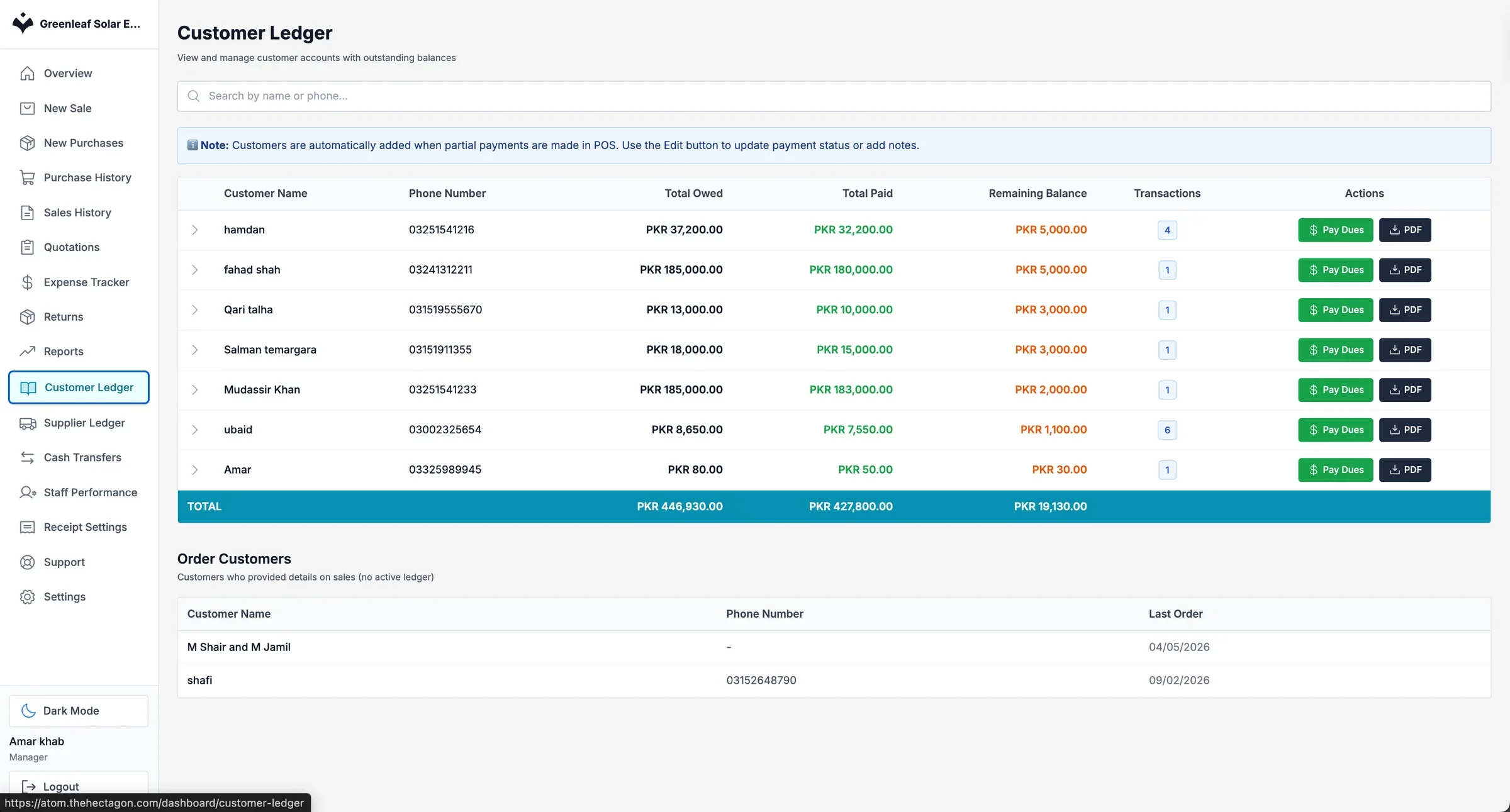The width and height of the screenshot is (1510, 812).
Task: Toggle Dark Mode
Action: coord(79,711)
